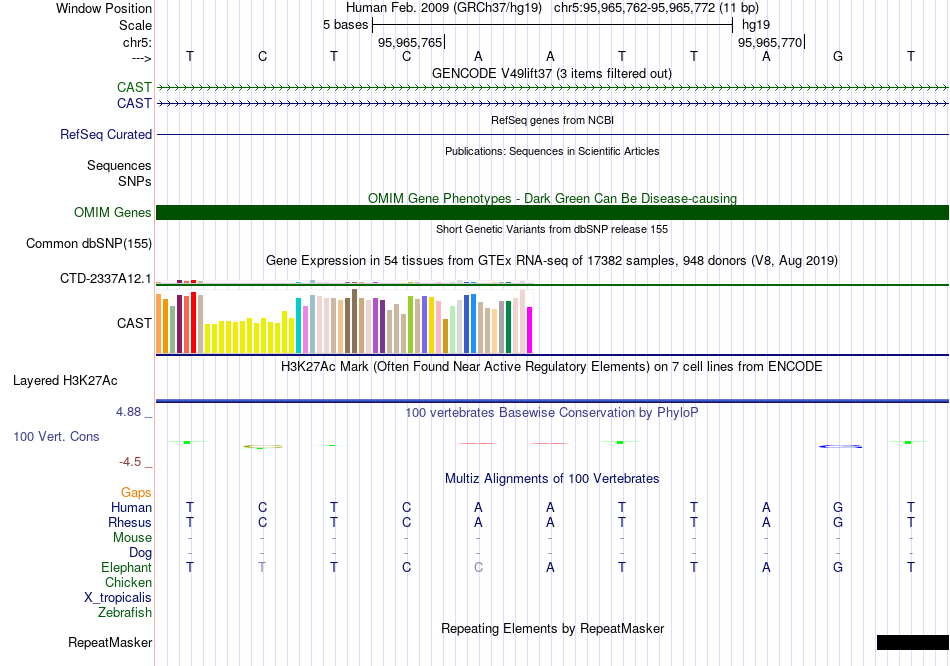Select the blue CAST gene label
Image resolution: width=950 pixels, height=666 pixels.
[x=134, y=103]
